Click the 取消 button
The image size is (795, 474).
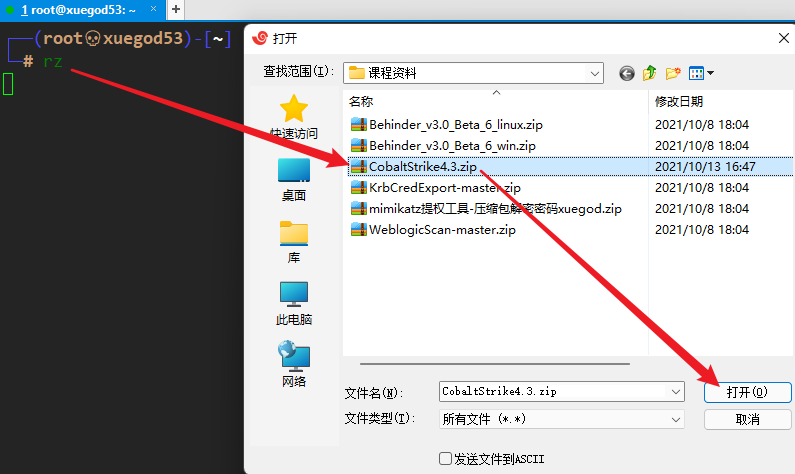(x=747, y=420)
